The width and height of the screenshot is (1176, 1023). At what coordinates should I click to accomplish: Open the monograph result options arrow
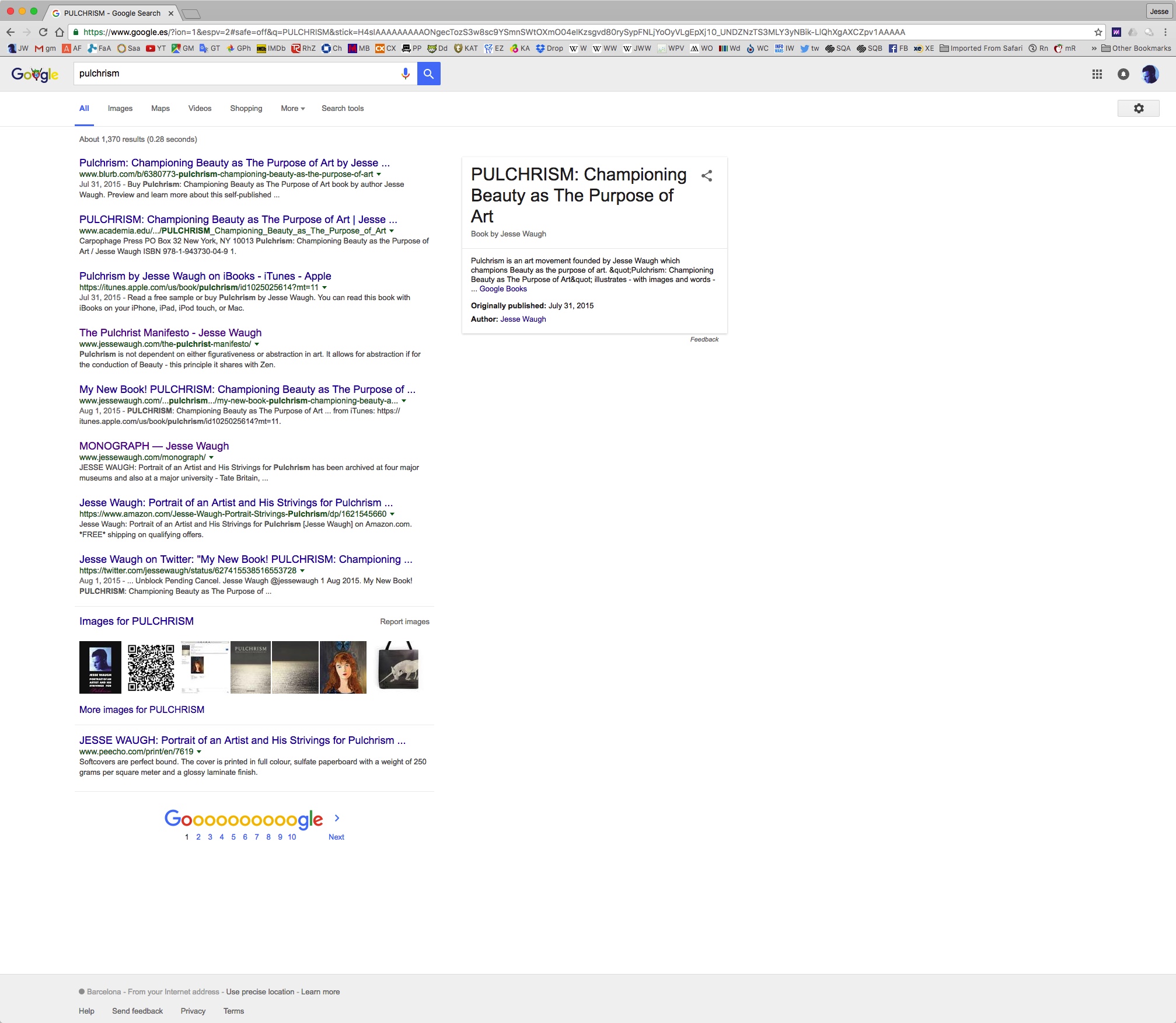211,457
